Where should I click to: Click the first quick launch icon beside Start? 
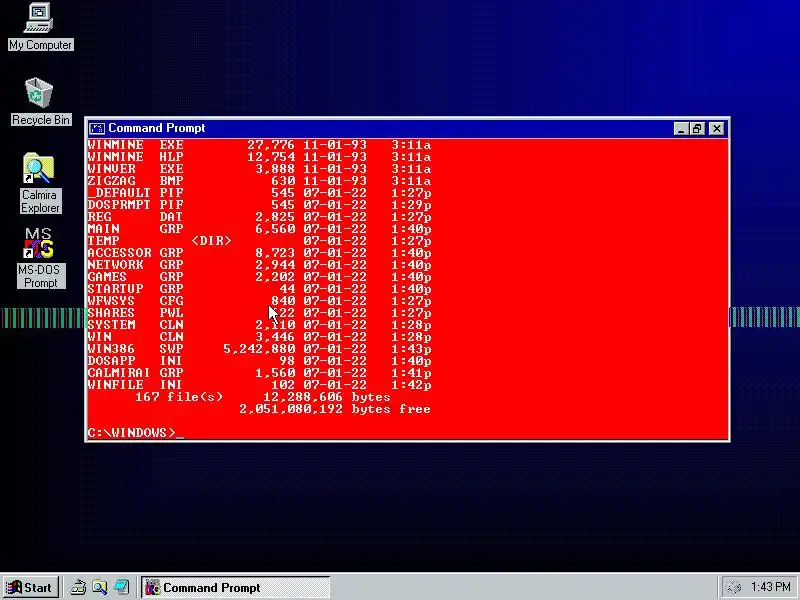click(x=78, y=587)
